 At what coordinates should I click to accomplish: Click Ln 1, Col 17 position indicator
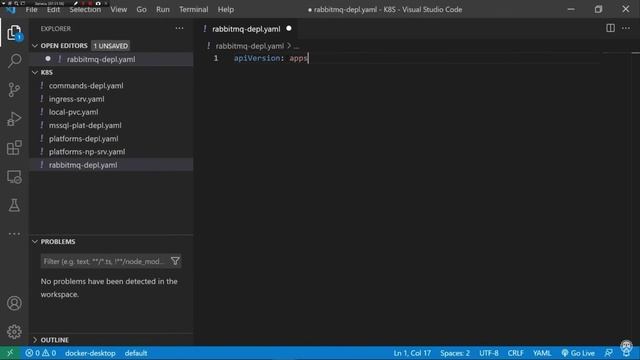(412, 353)
